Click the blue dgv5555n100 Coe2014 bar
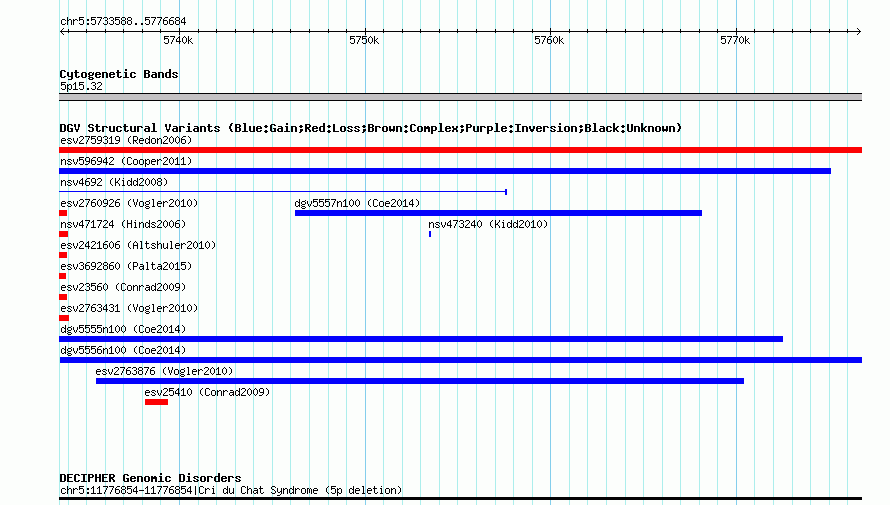890x505 pixels. click(421, 339)
